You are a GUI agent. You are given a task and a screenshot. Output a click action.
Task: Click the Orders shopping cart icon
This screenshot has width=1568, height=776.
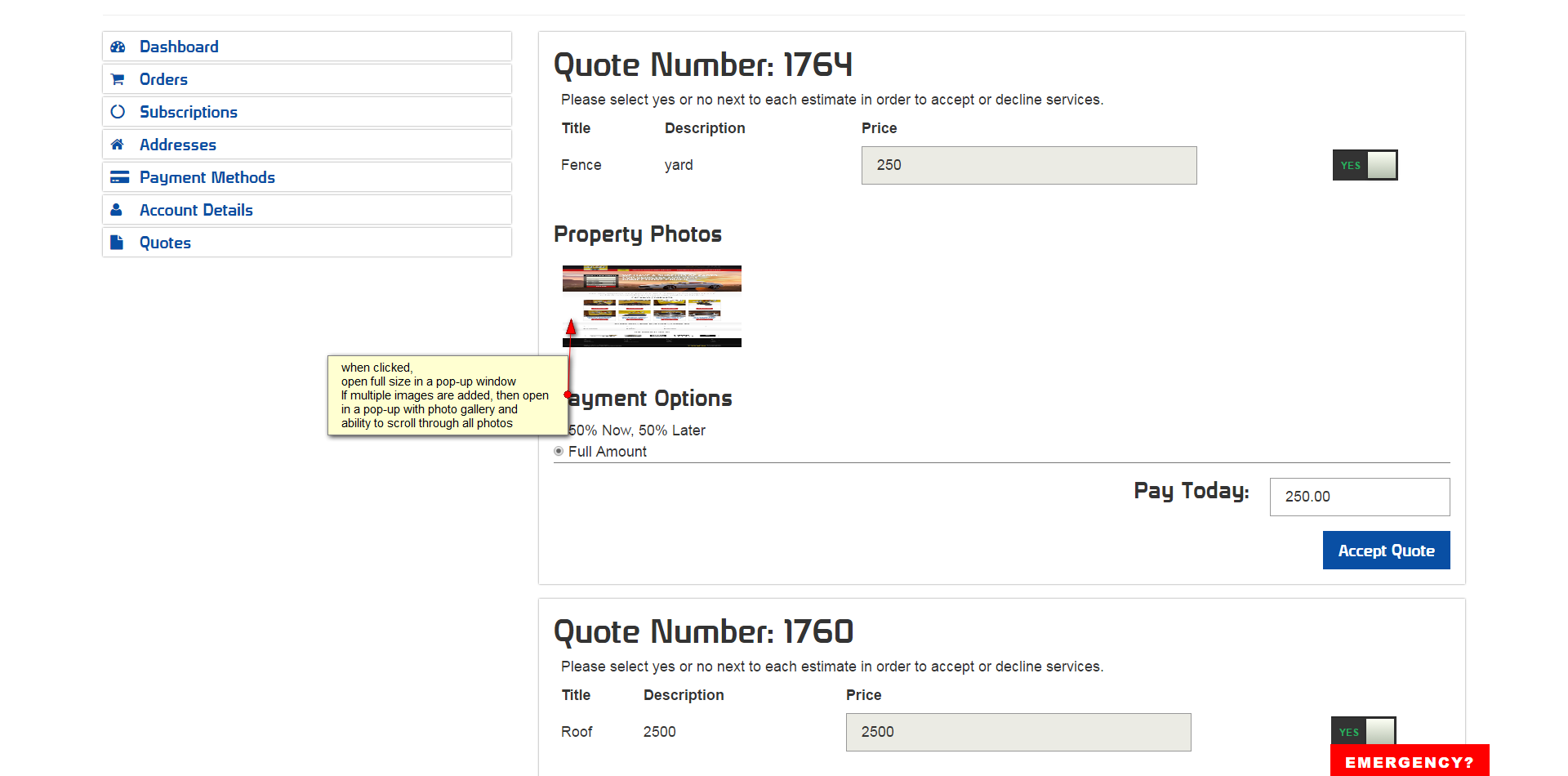pyautogui.click(x=118, y=79)
